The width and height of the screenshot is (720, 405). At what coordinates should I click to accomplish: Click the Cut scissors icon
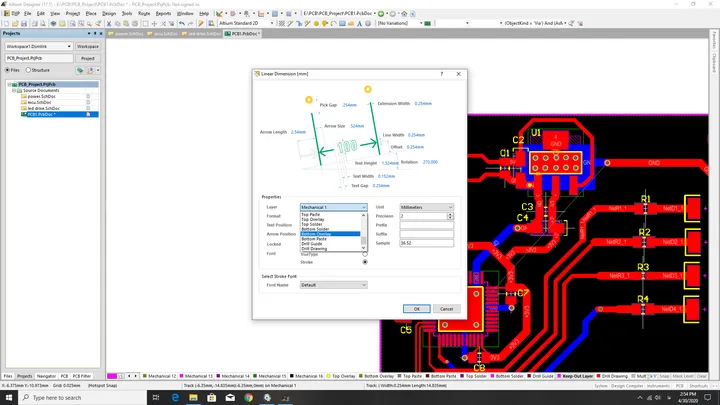[x=109, y=23]
